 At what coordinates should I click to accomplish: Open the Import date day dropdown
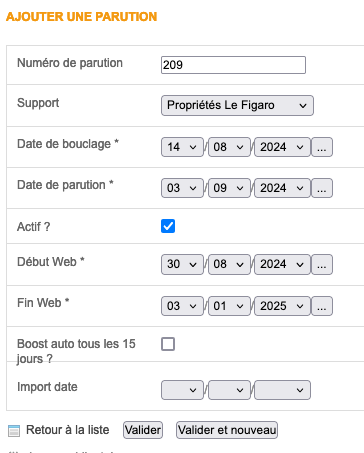coord(182,390)
